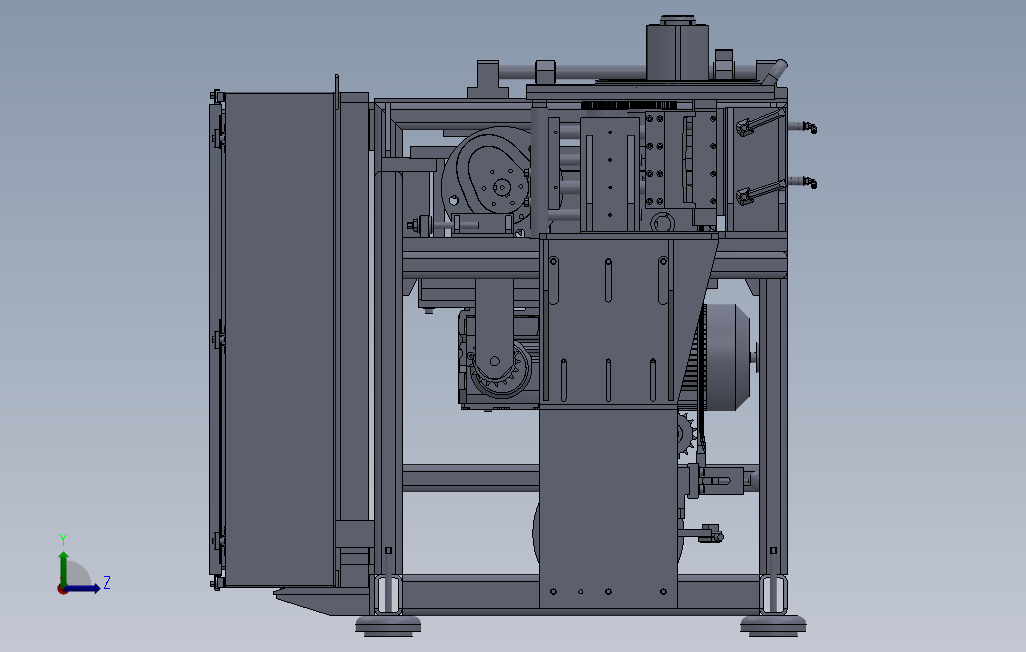Select the lower cover plate with four holes
The image size is (1026, 652).
pos(608,507)
